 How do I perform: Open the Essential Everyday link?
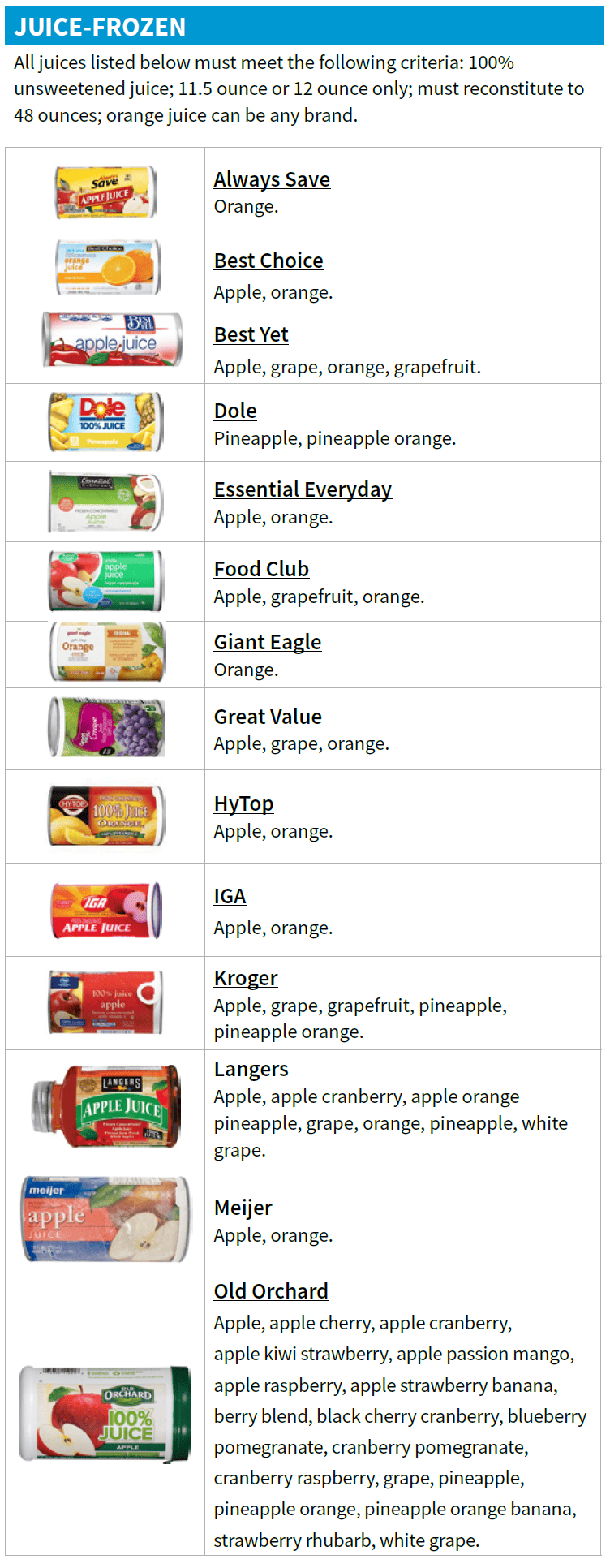303,489
